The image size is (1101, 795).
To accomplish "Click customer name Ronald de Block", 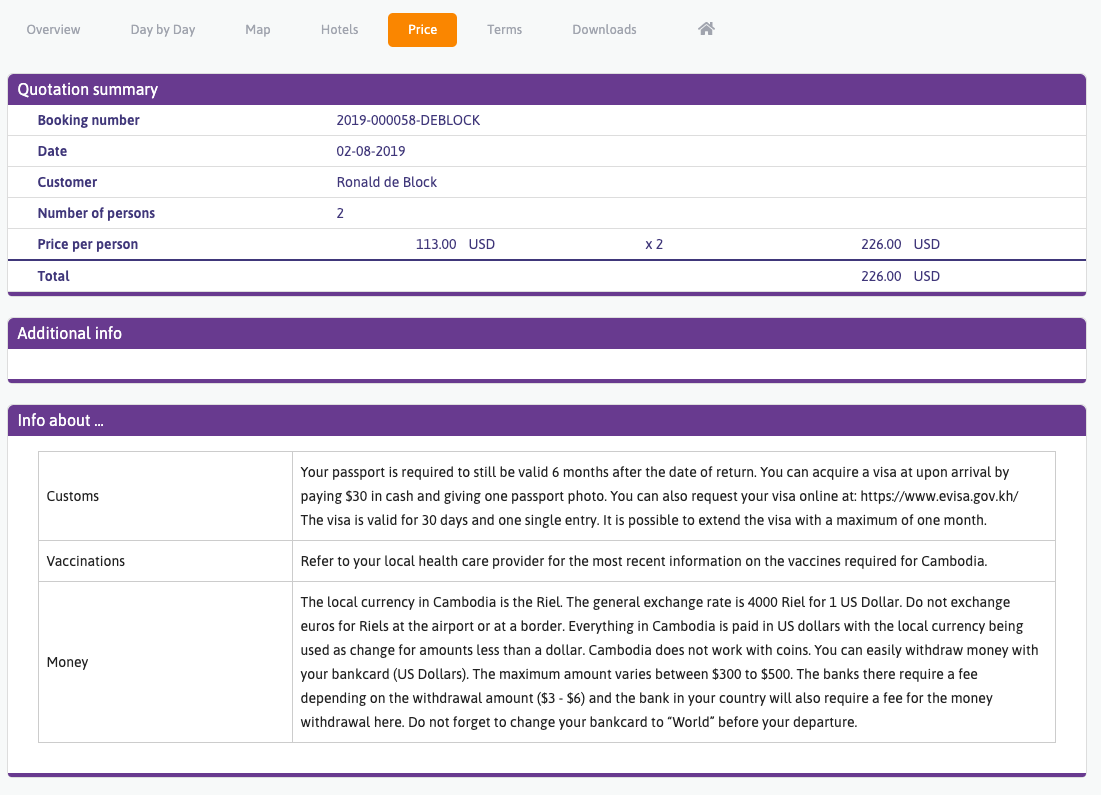I will tap(386, 182).
